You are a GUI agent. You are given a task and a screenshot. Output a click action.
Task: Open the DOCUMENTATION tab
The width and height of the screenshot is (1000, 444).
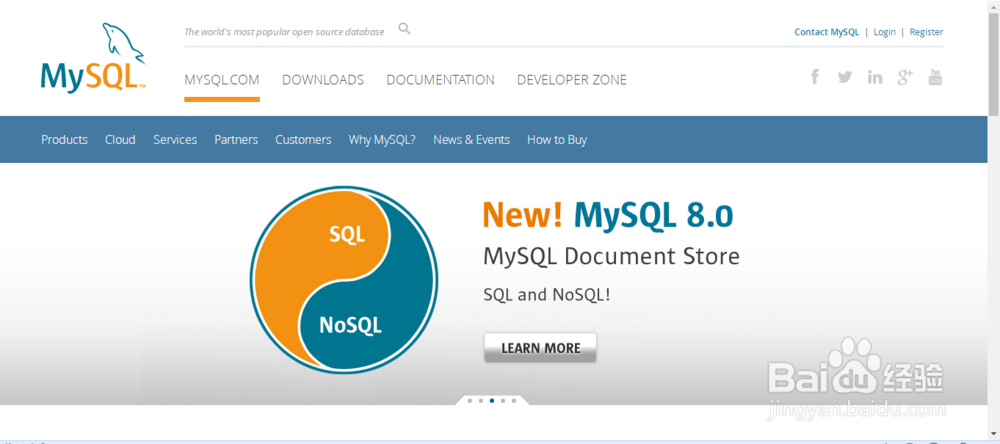[441, 80]
